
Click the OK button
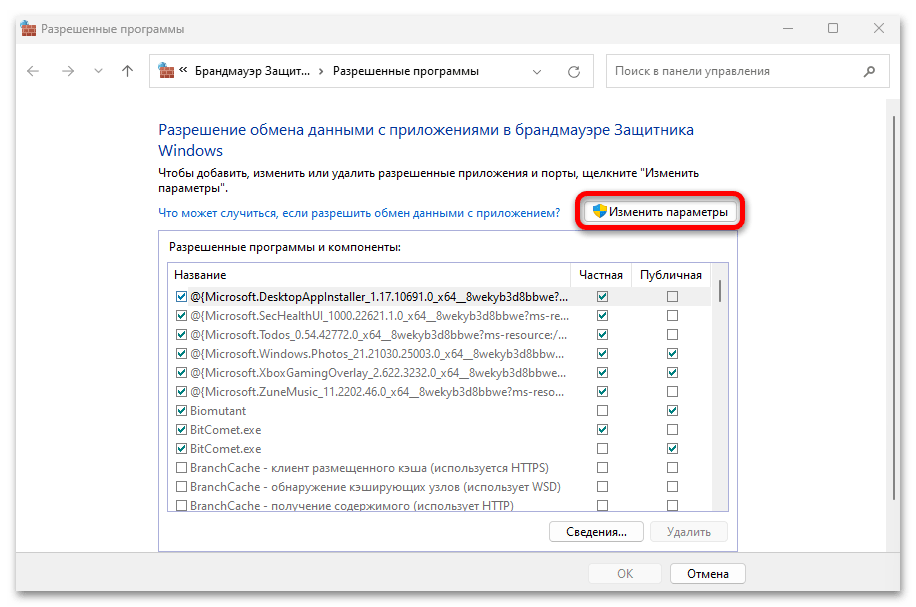[625, 574]
